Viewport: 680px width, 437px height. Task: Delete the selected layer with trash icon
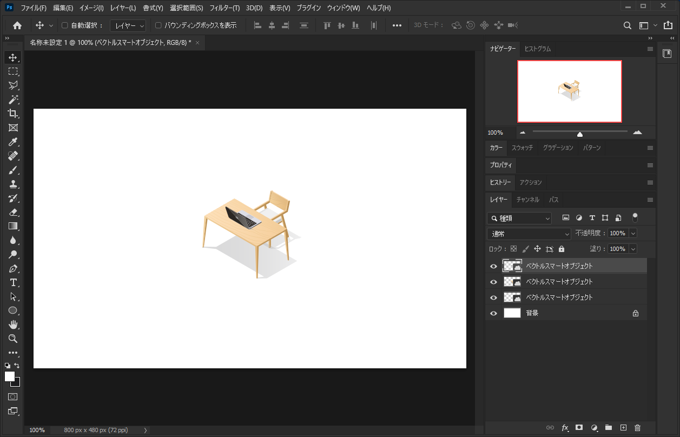click(637, 427)
